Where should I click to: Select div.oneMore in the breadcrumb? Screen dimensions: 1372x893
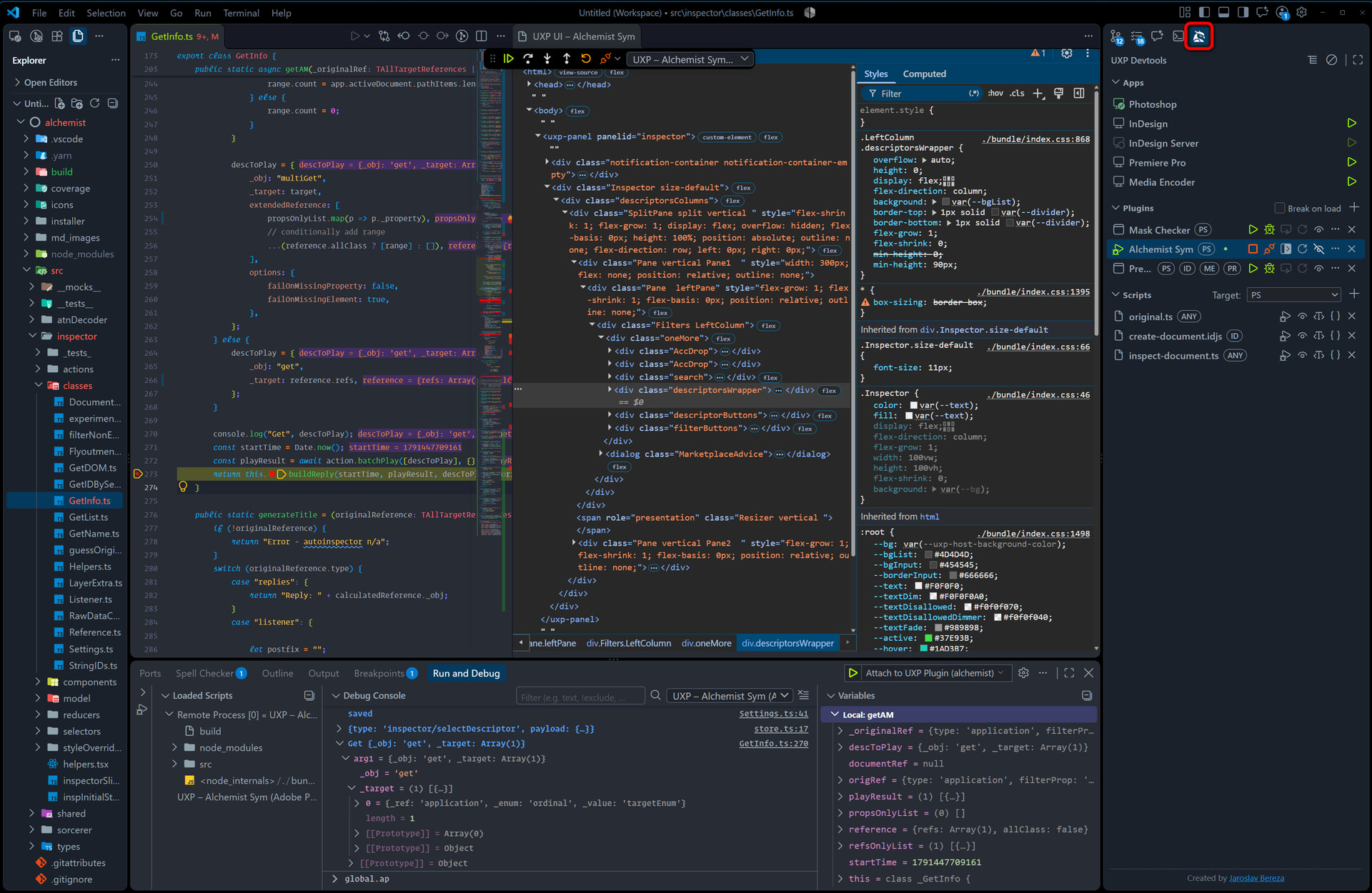click(x=706, y=643)
